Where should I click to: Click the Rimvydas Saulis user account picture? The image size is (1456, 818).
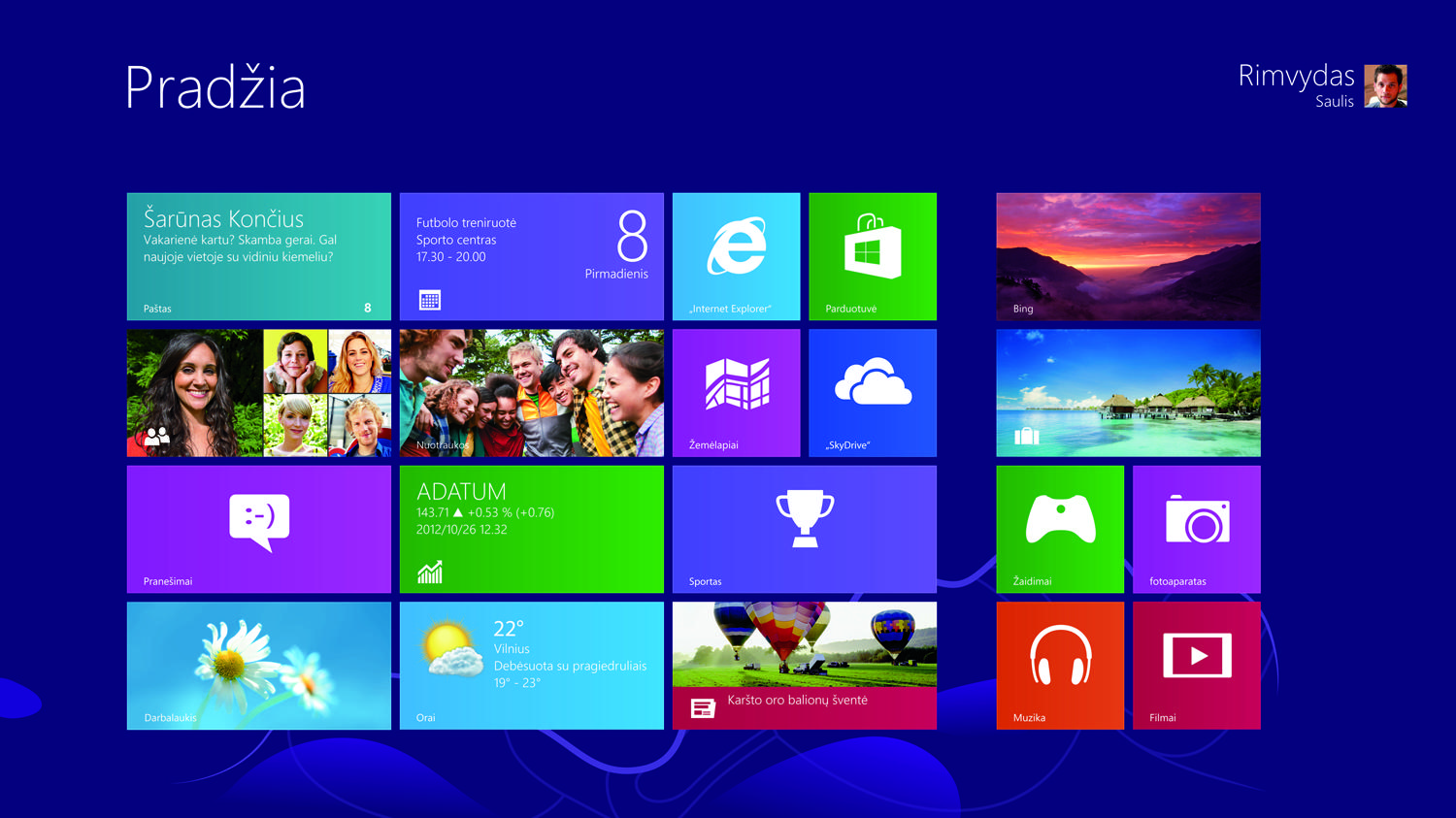click(1385, 86)
